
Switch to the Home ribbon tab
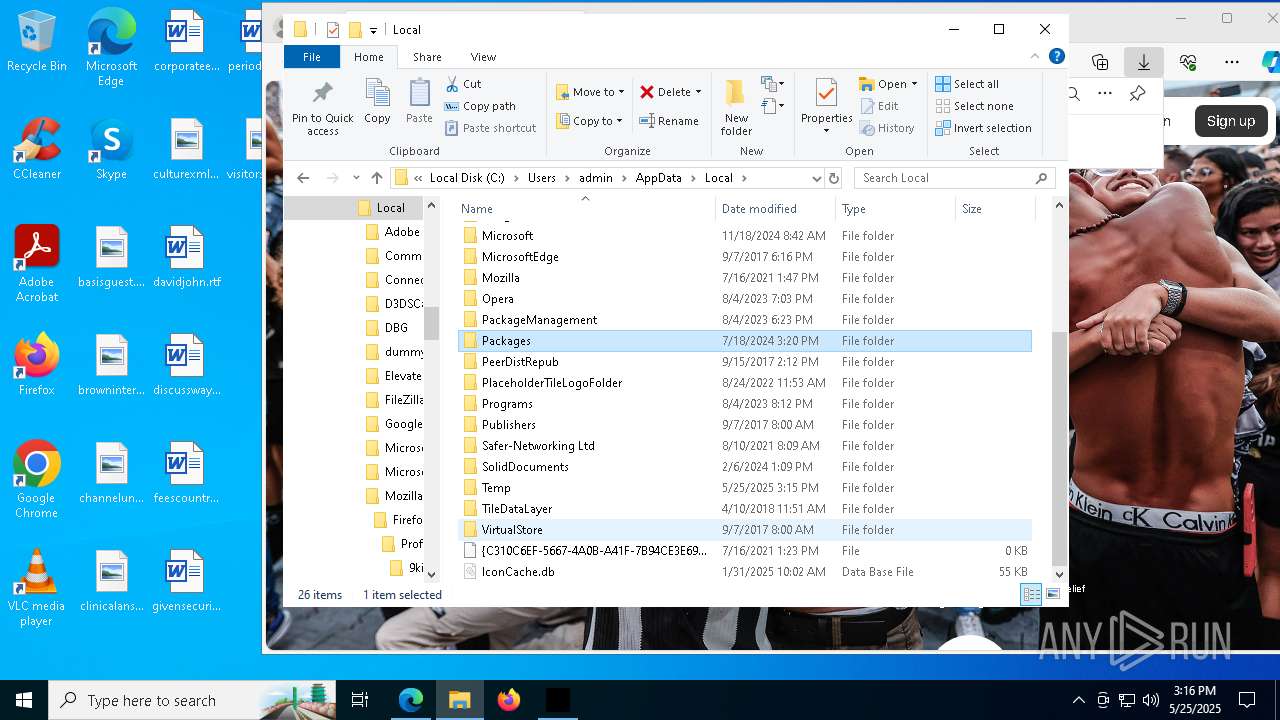click(369, 57)
